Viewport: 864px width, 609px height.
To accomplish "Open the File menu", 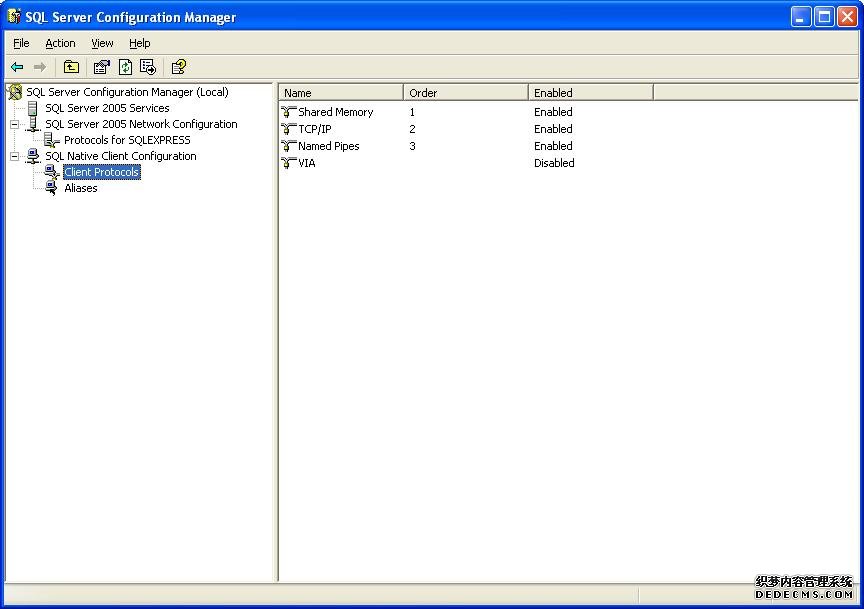I will click(x=20, y=43).
